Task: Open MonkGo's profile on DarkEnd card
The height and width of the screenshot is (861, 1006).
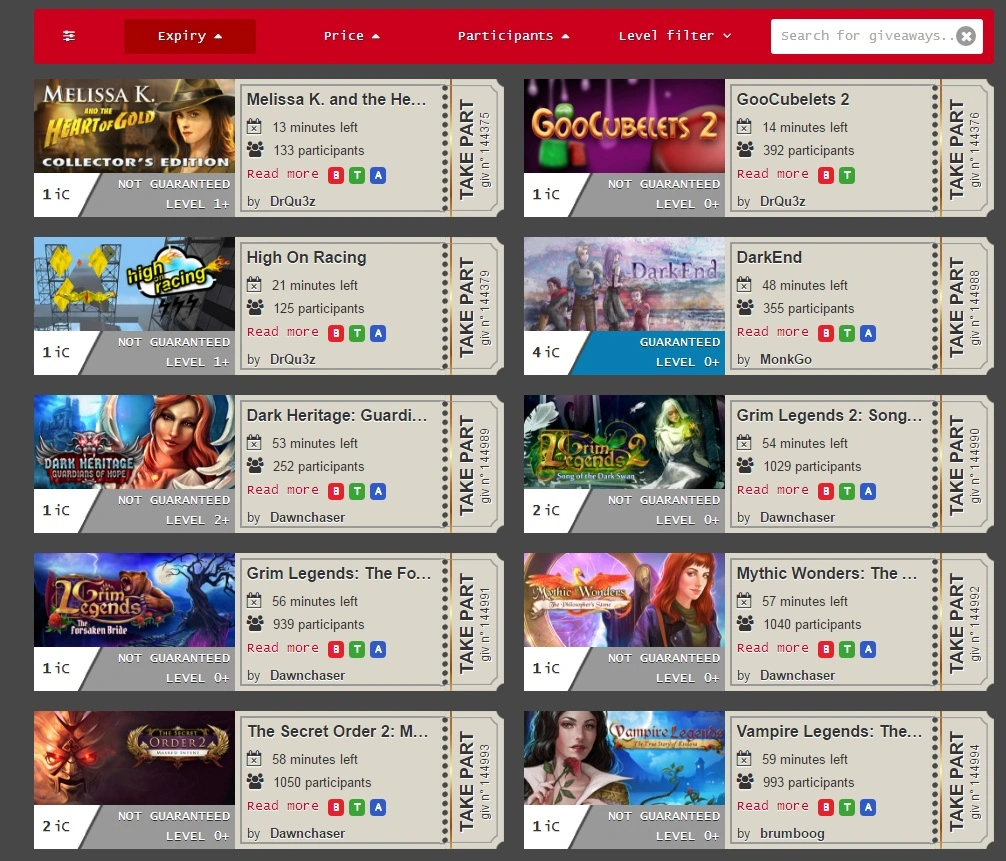Action: 786,359
